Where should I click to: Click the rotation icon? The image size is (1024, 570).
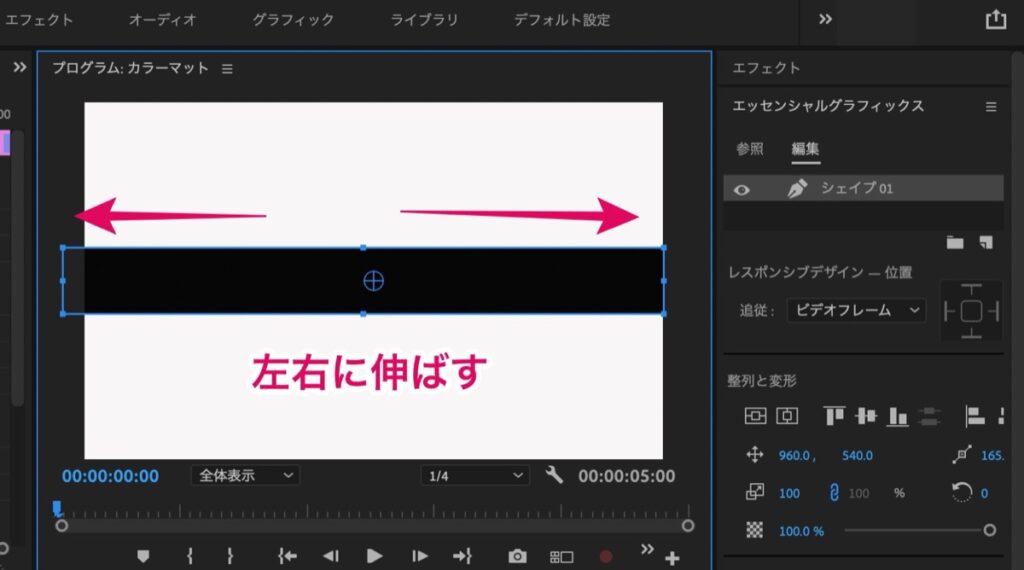pos(961,492)
